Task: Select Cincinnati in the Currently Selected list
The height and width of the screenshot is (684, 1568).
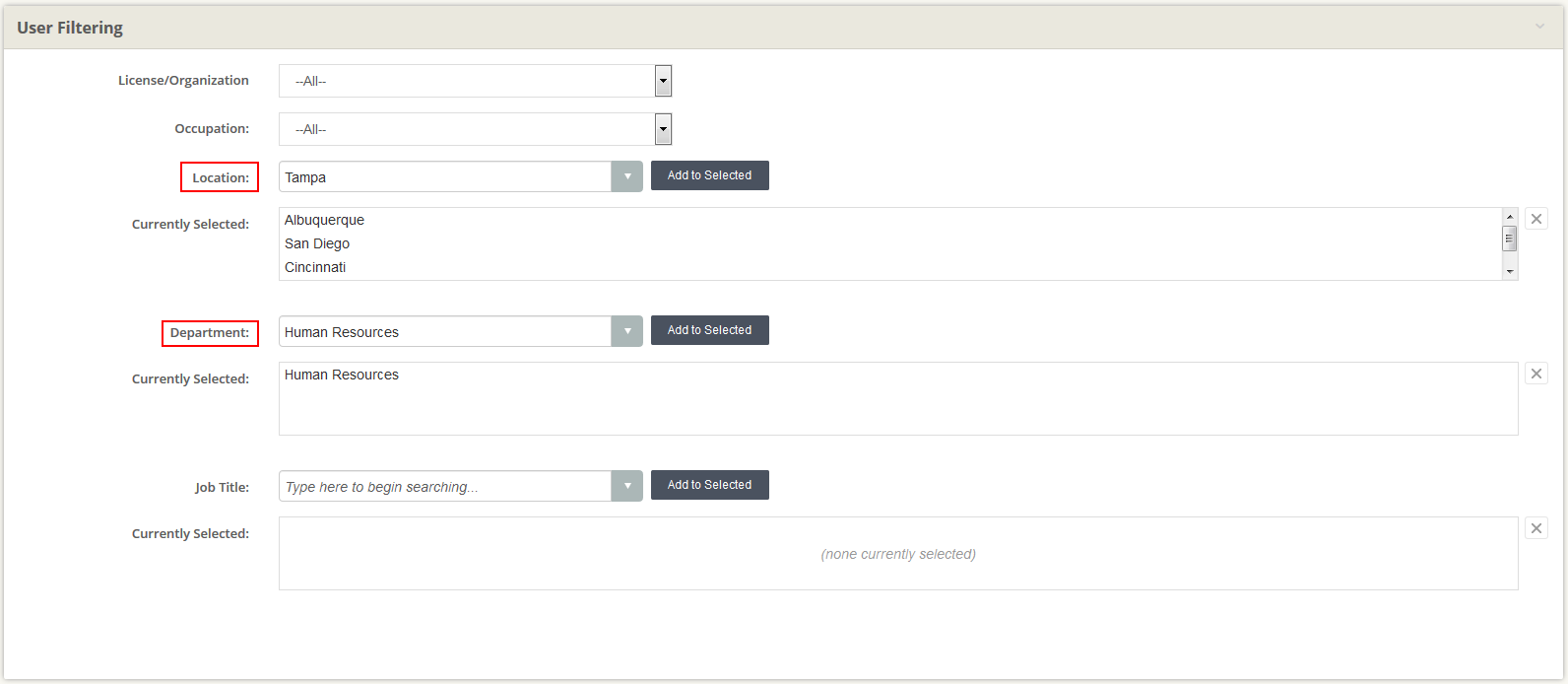Action: click(x=315, y=267)
